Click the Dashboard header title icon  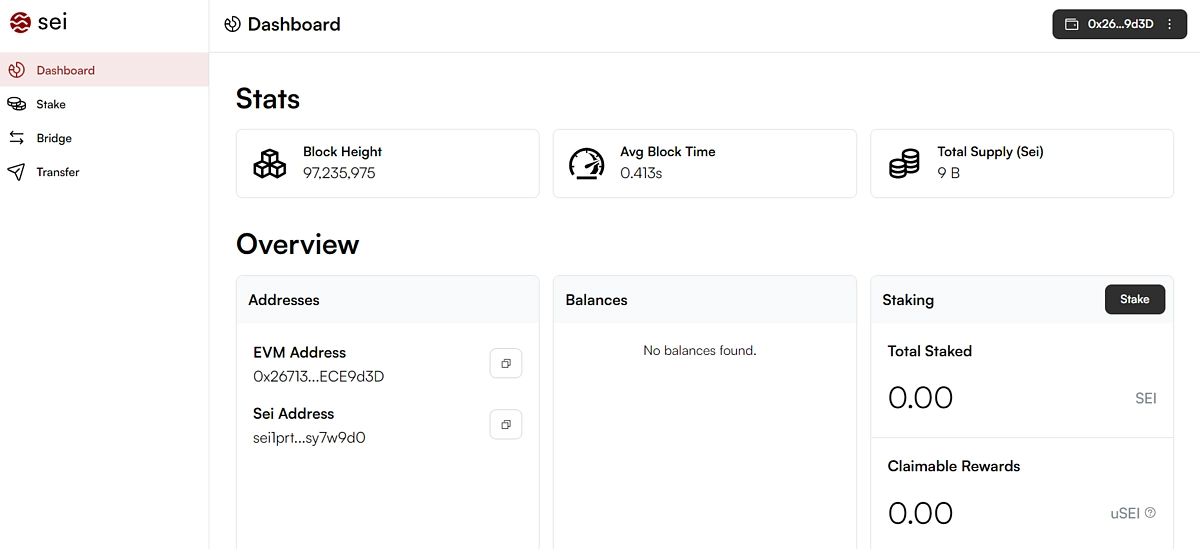(x=232, y=24)
